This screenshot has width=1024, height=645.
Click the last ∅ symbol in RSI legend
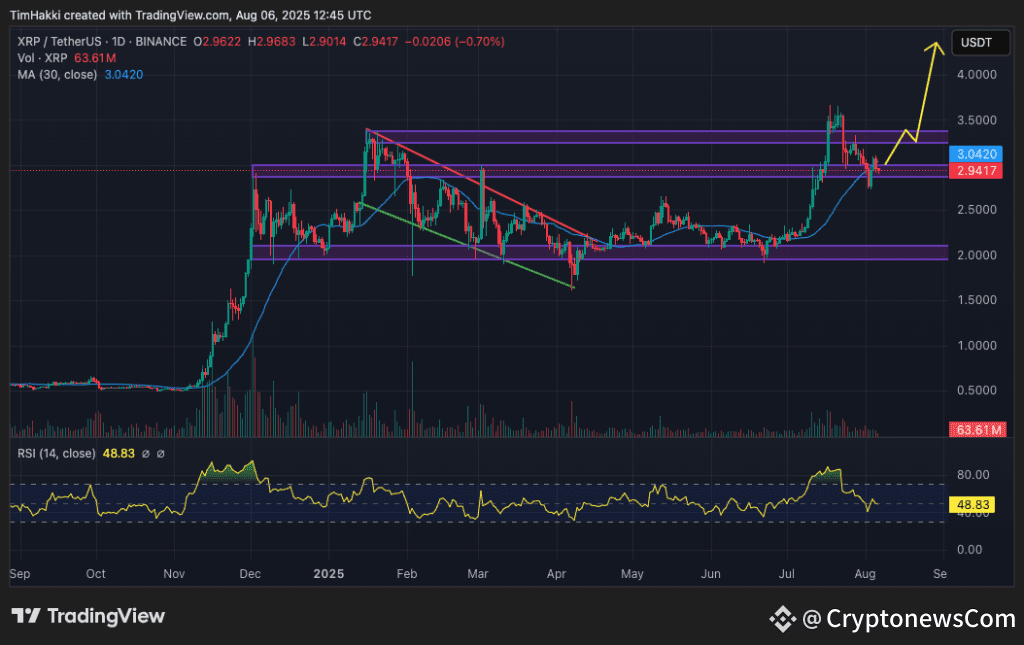[x=161, y=454]
